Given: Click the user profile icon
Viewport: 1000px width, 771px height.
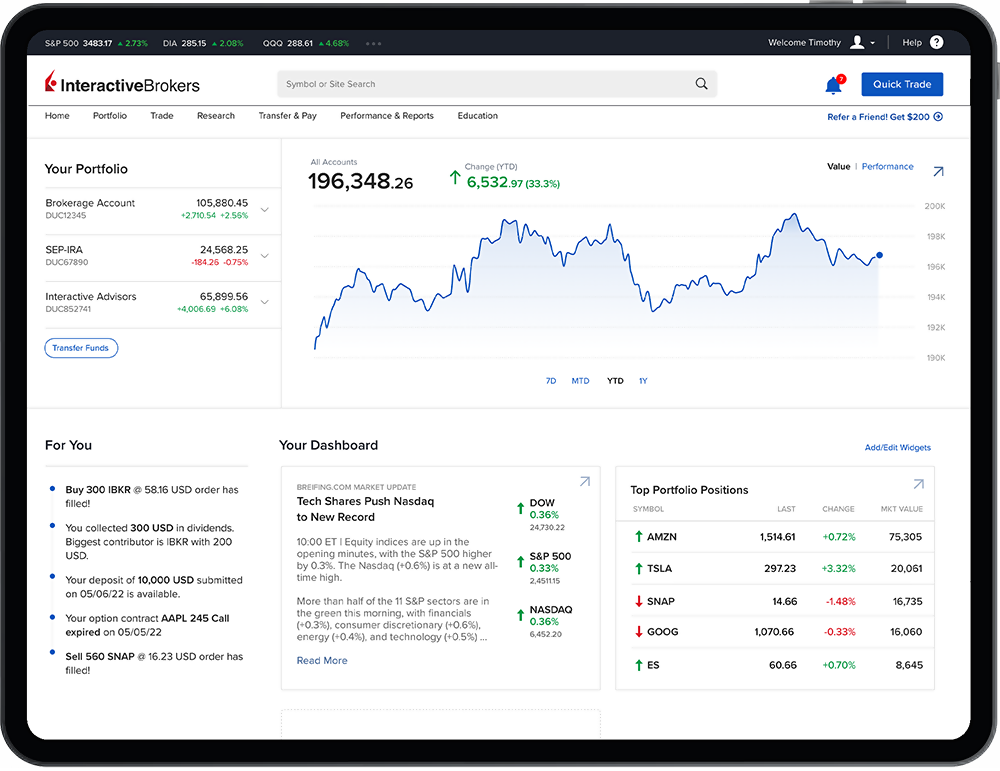Looking at the screenshot, I should tap(858, 43).
